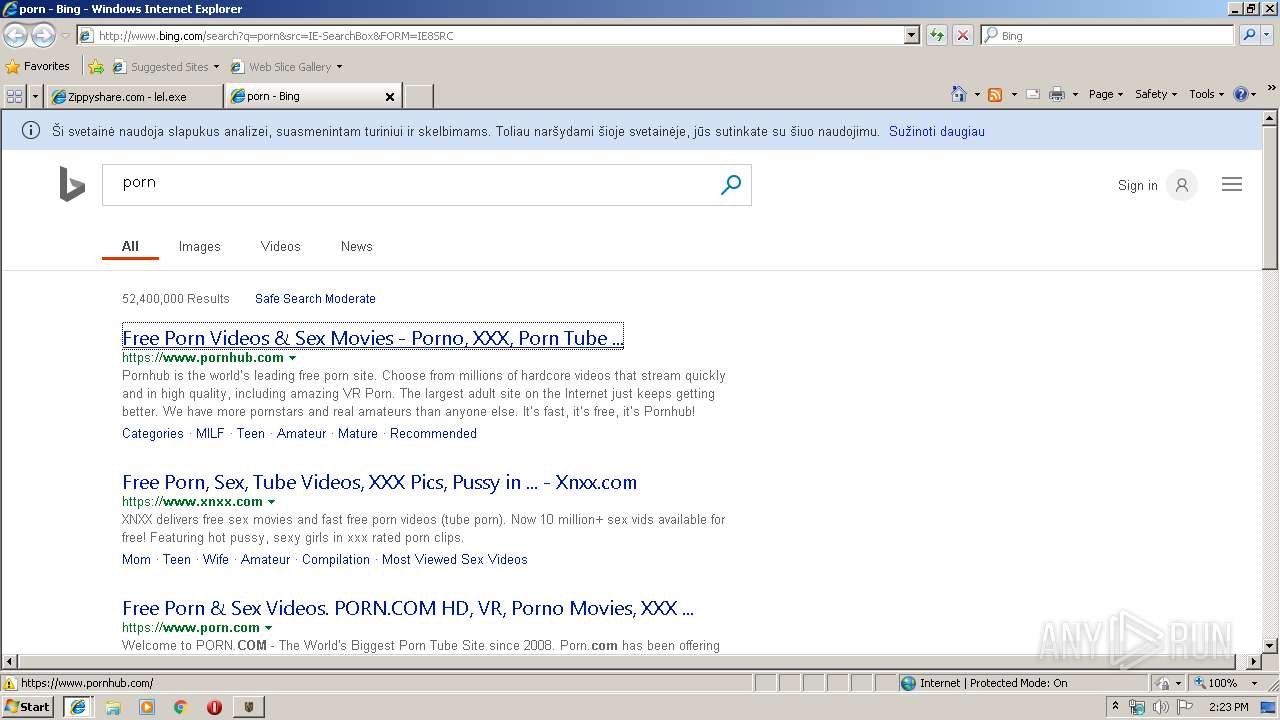Open a new blank tab
This screenshot has height=720, width=1280.
418,97
